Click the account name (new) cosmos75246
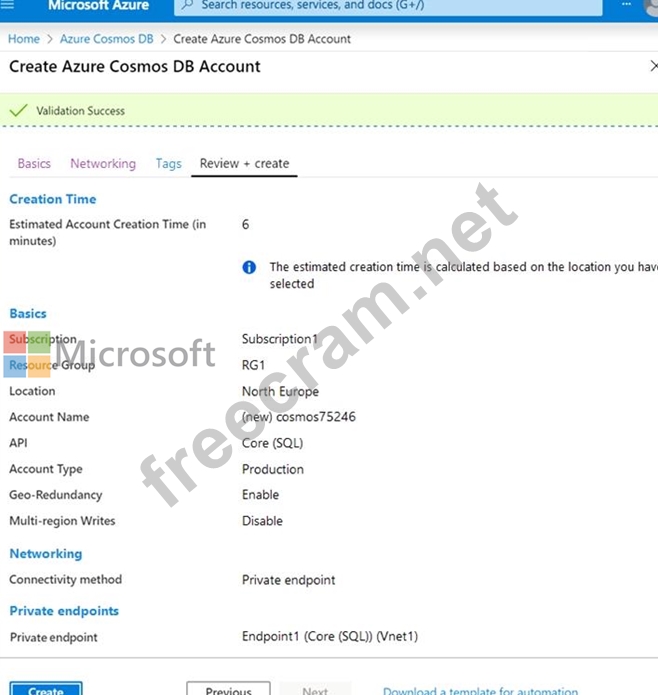 299,417
